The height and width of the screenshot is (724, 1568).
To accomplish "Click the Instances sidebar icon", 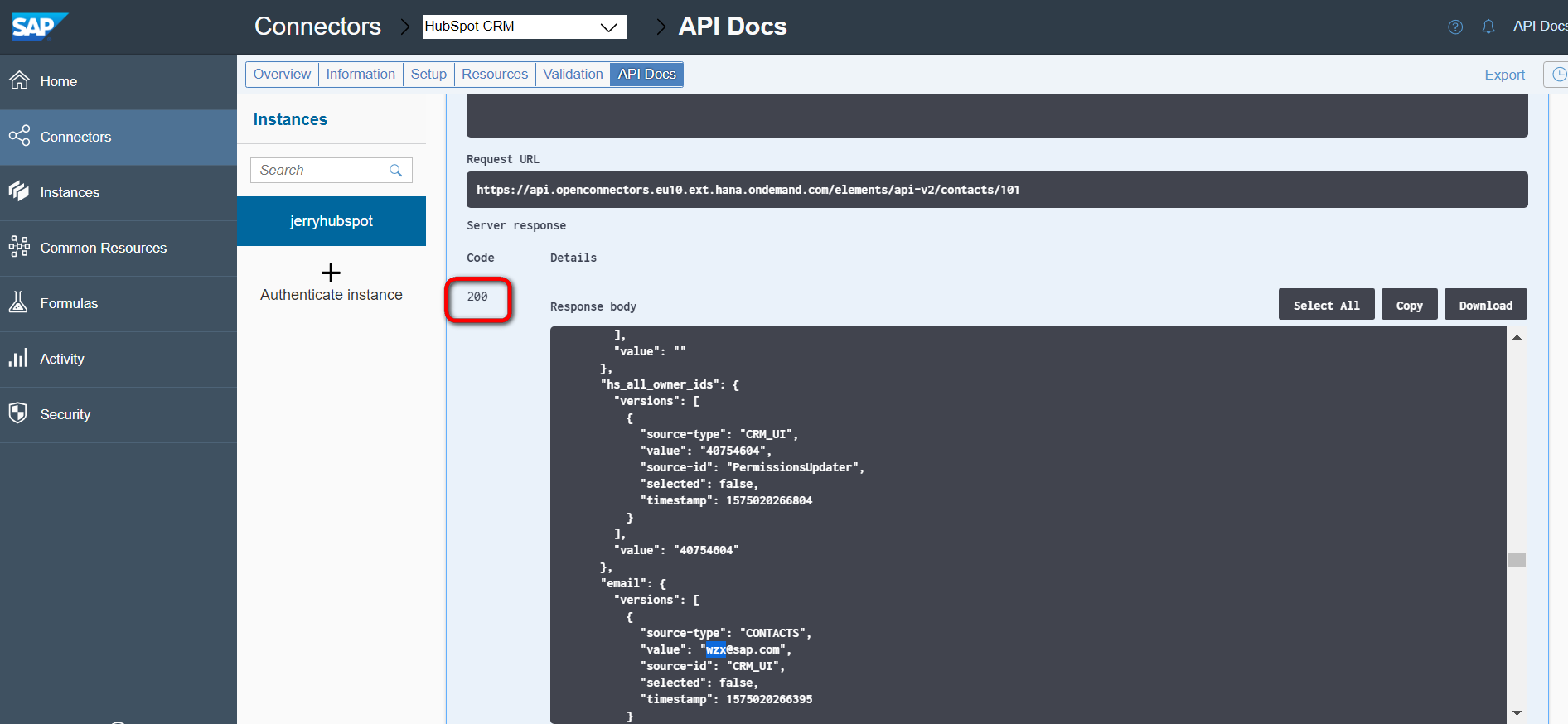I will pyautogui.click(x=19, y=191).
